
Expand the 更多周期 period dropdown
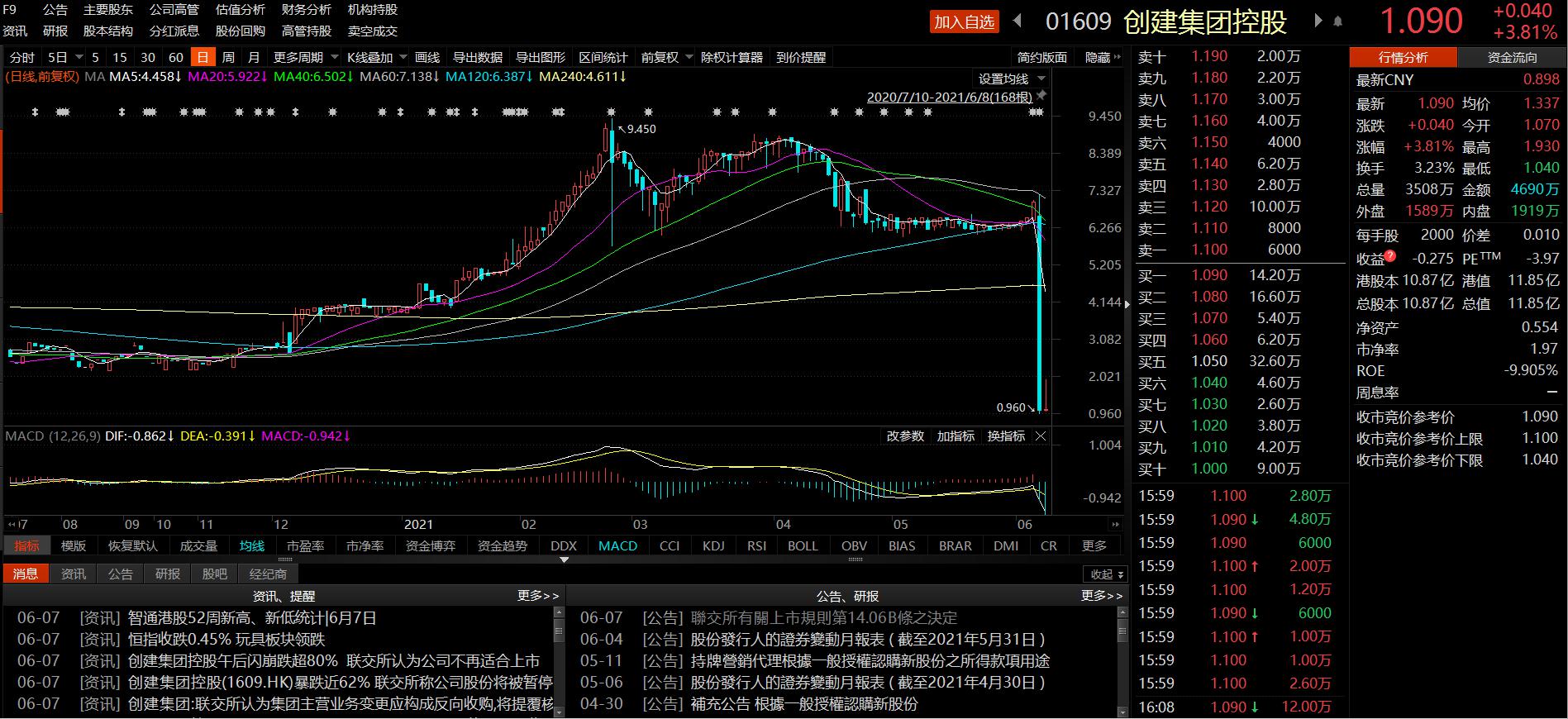[335, 57]
